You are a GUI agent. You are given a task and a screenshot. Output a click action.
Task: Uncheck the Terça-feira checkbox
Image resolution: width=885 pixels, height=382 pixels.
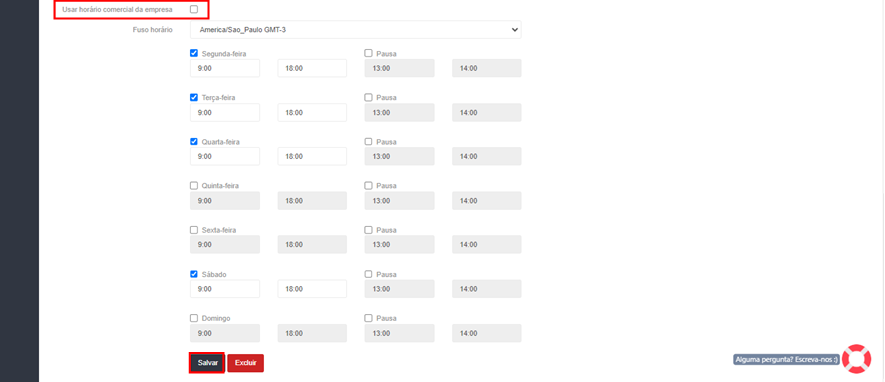pyautogui.click(x=194, y=97)
